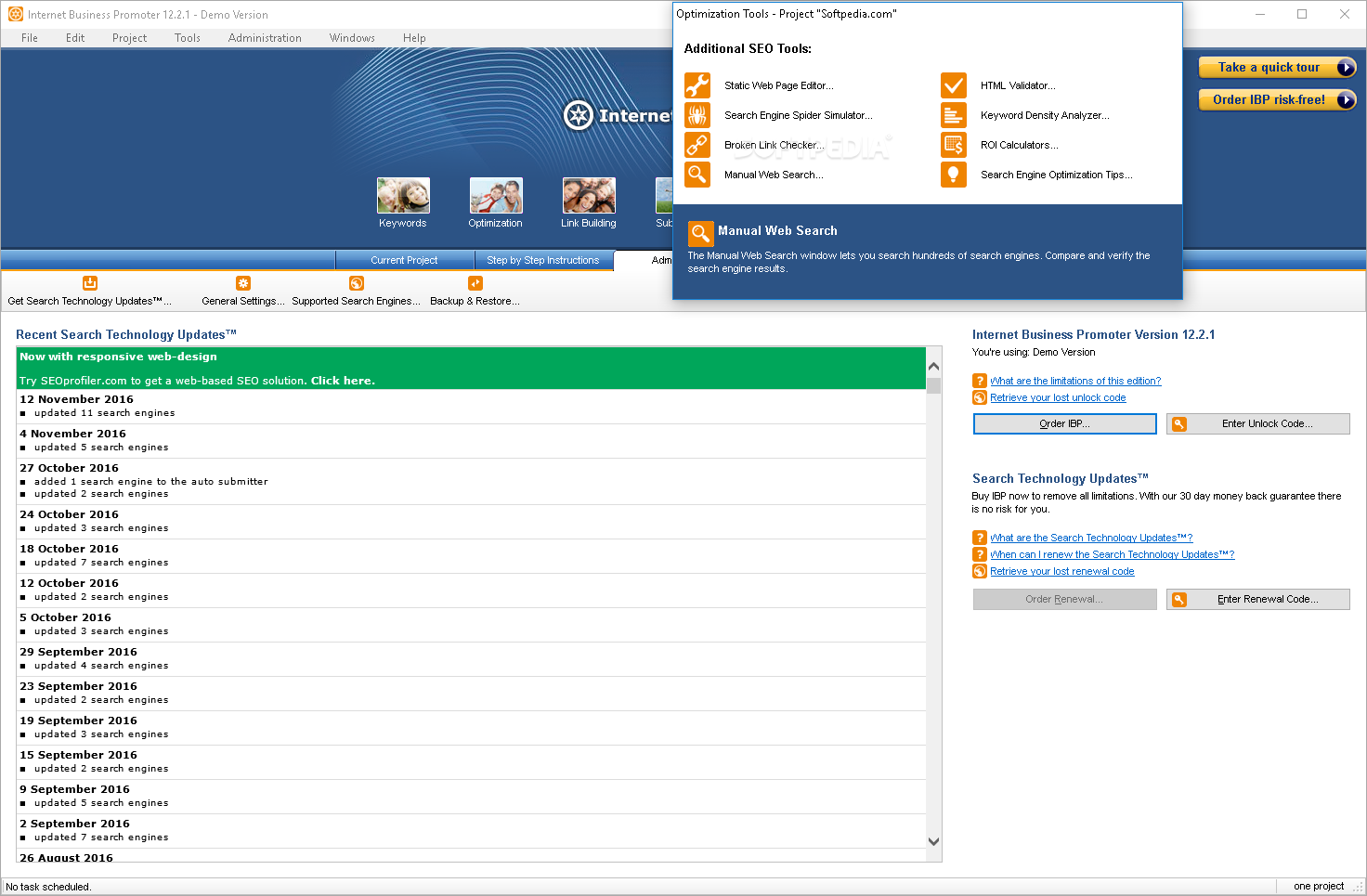Click Order IBP risk-free button

point(1277,99)
